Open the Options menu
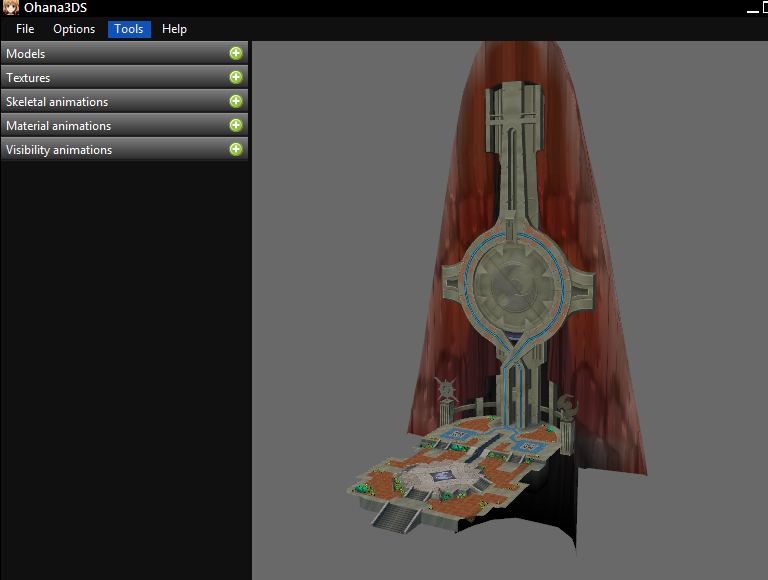768x580 pixels. 74,29
